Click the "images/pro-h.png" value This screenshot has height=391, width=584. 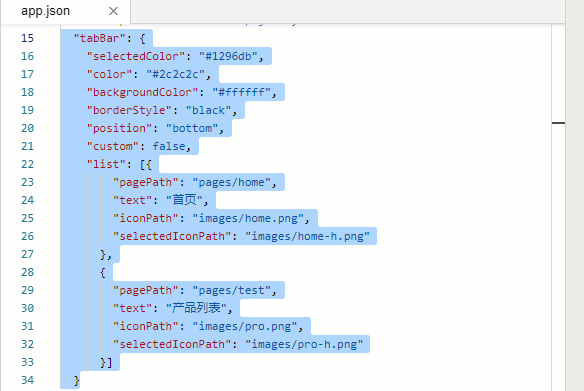[x=304, y=344]
